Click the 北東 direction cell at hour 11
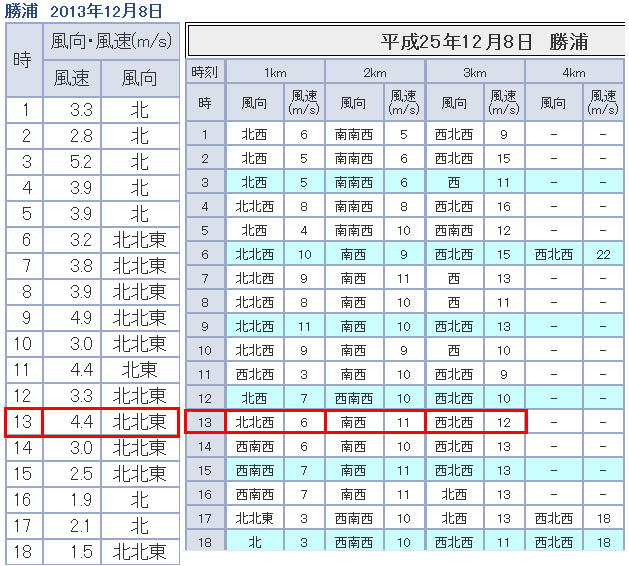This screenshot has height=566, width=629. [139, 370]
